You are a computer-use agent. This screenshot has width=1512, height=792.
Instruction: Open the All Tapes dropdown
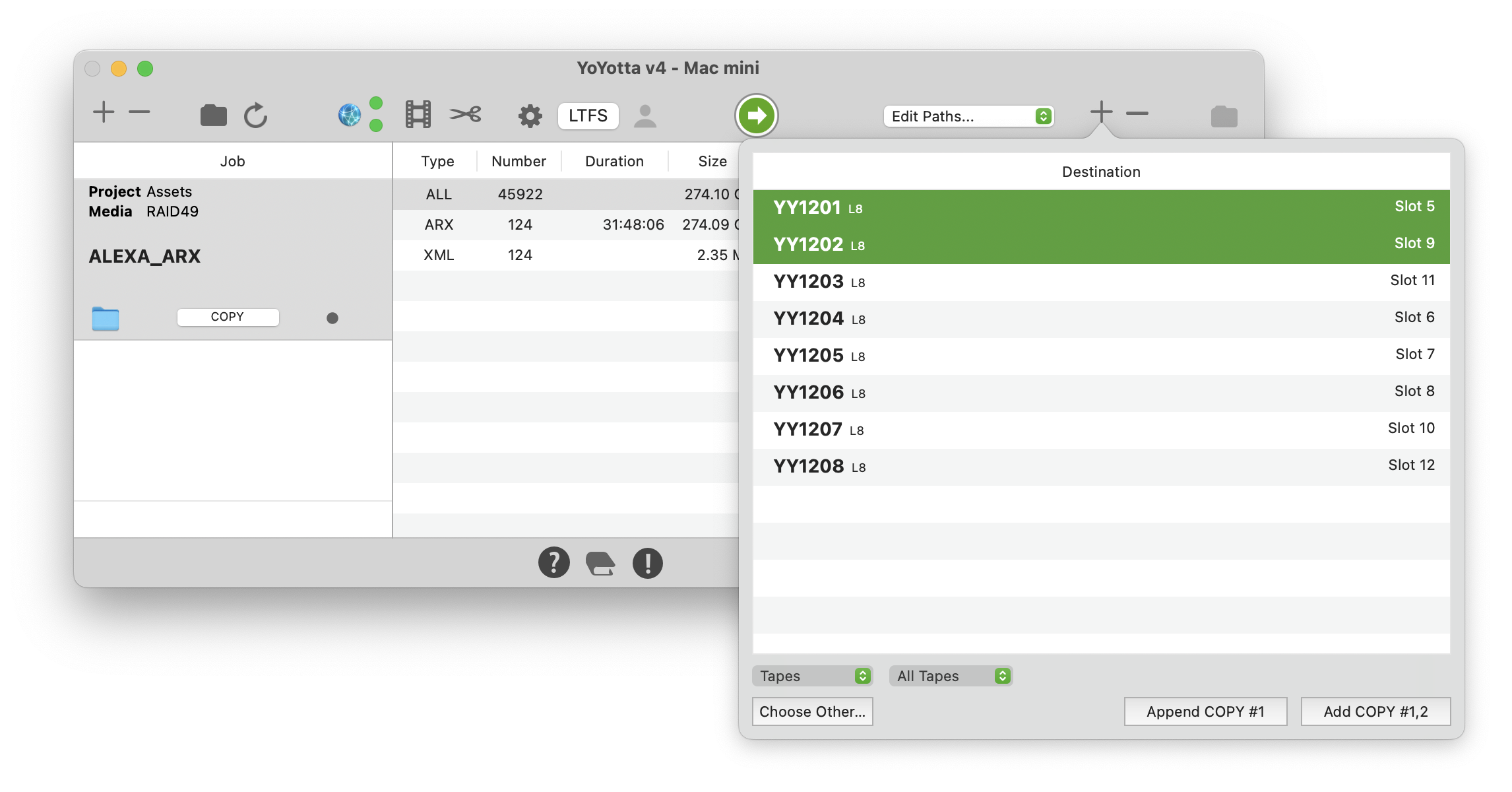[x=950, y=676]
